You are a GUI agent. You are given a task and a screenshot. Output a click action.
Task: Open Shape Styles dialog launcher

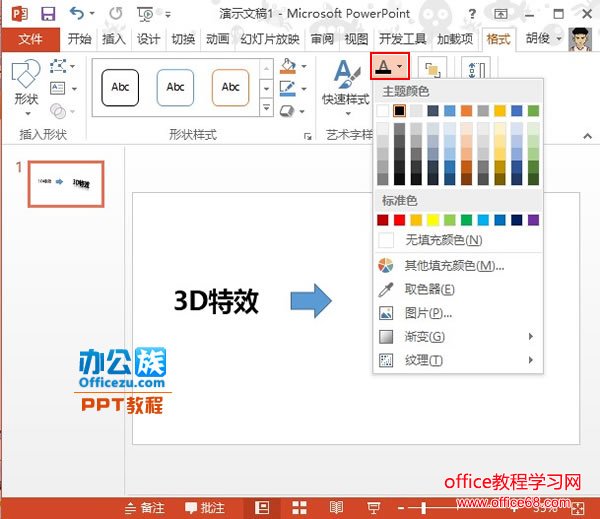308,136
